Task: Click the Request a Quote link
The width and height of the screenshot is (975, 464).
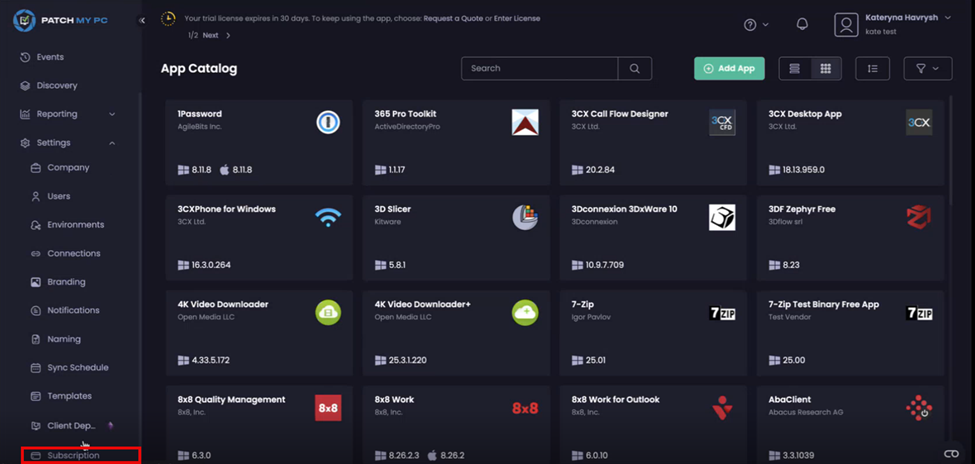Action: [x=455, y=19]
